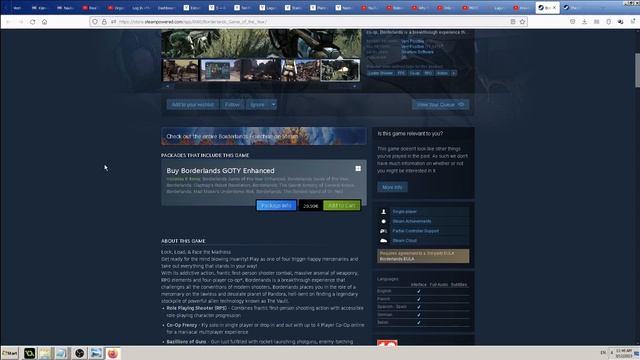The image size is (640, 360).
Task: Click the taskbar clock in system tray
Action: [x=624, y=353]
